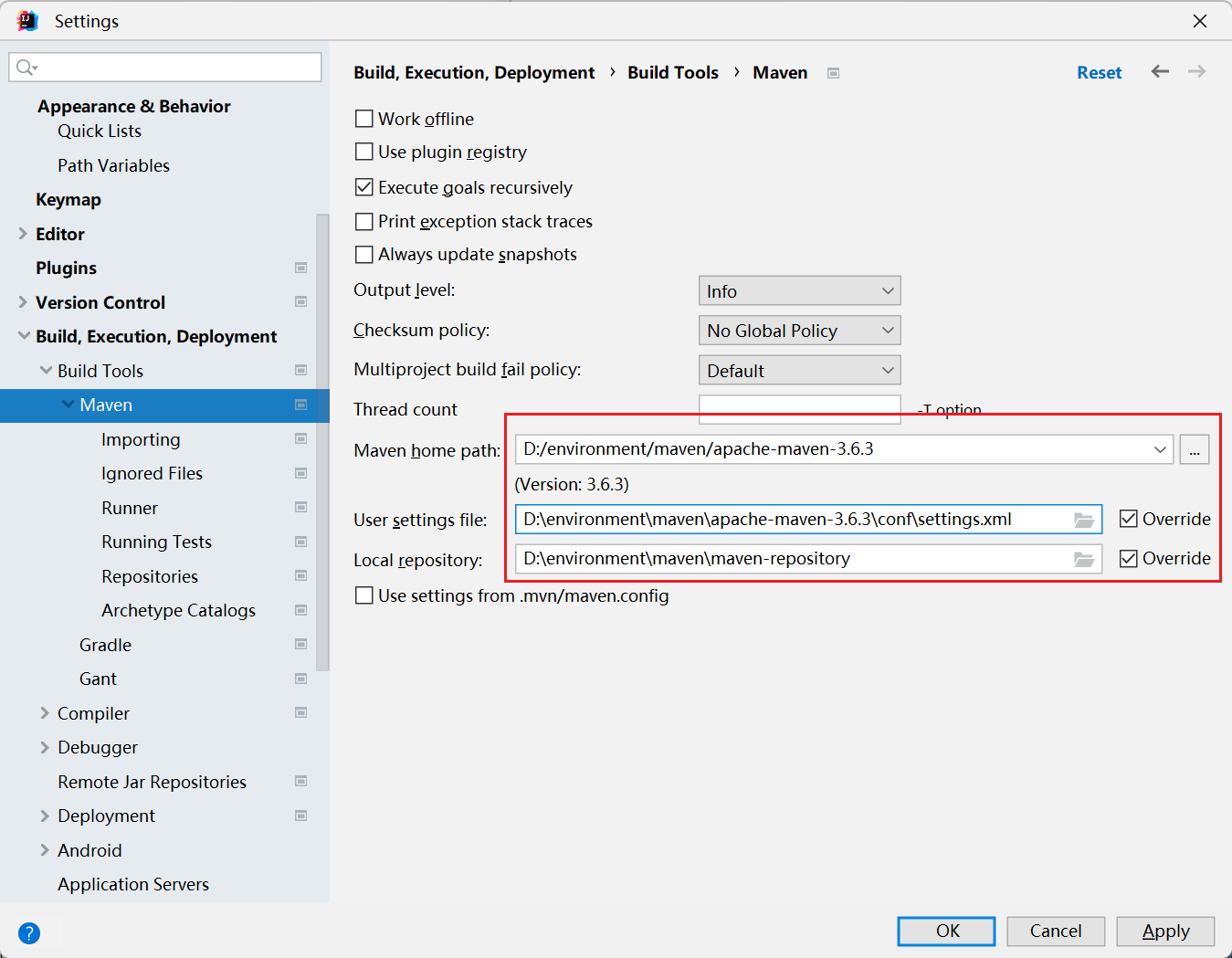Screen dimensions: 1232x958
Task: Click the IntelliJ IDEA logo in title bar
Action: [x=27, y=20]
